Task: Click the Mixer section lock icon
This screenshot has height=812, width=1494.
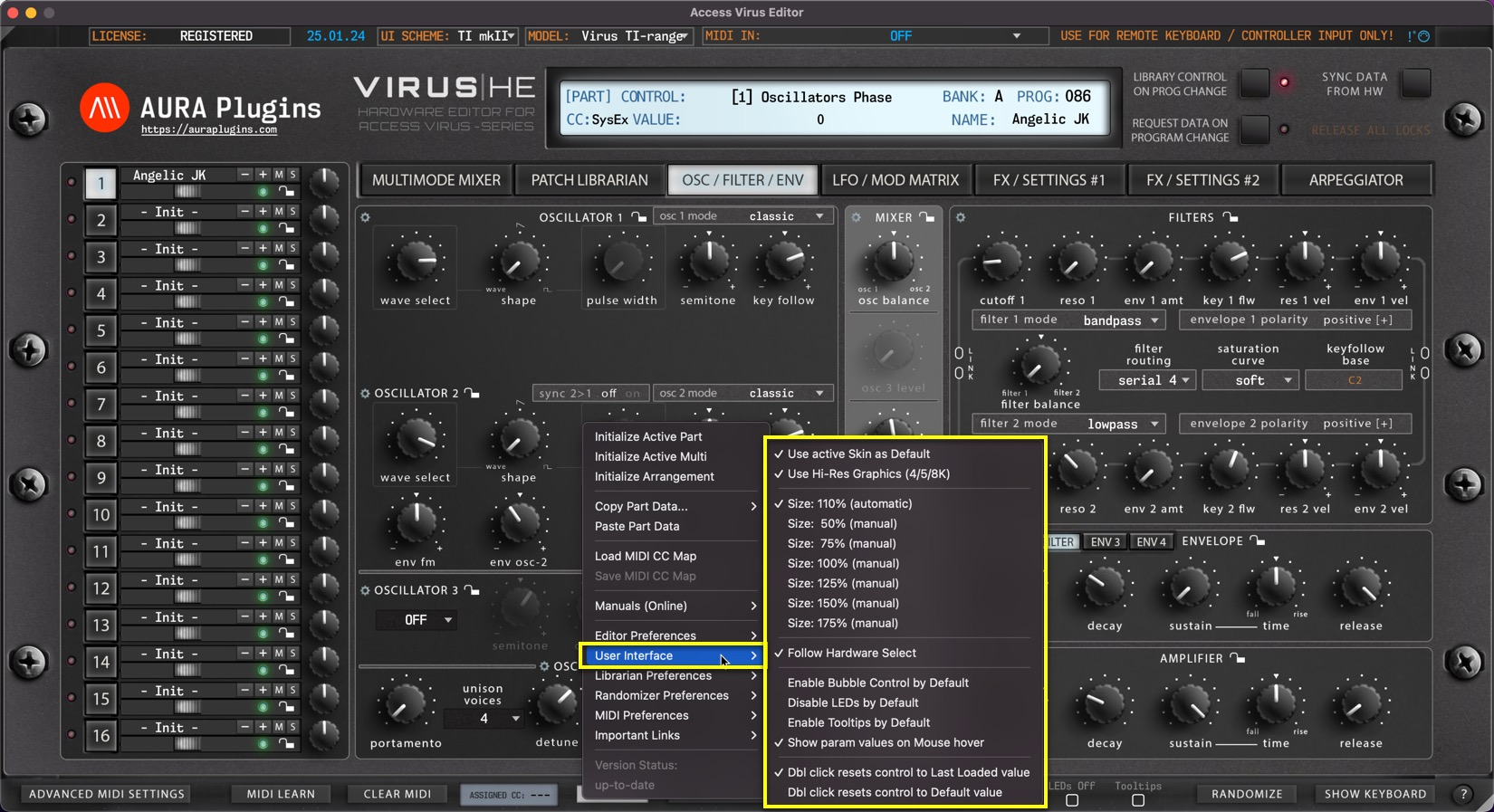Action: pos(926,217)
